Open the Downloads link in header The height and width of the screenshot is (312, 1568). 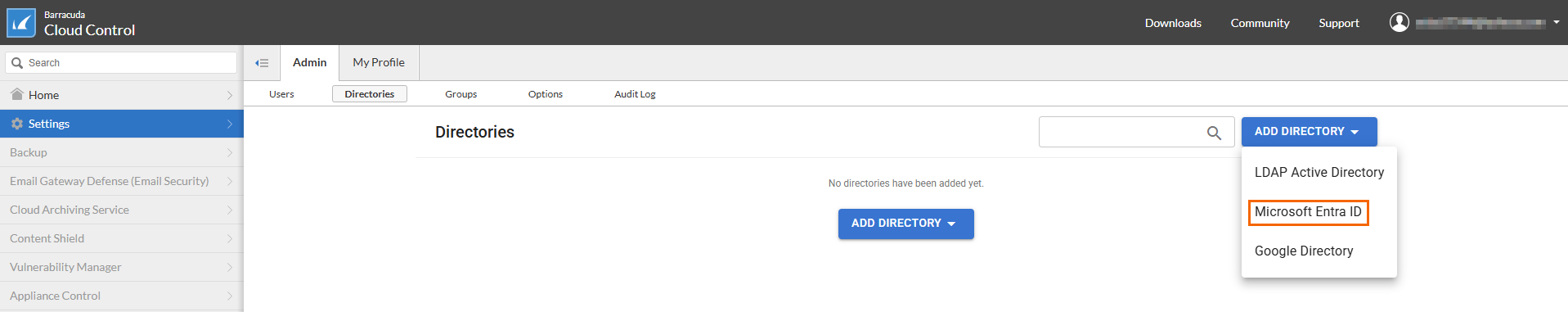(x=1173, y=23)
